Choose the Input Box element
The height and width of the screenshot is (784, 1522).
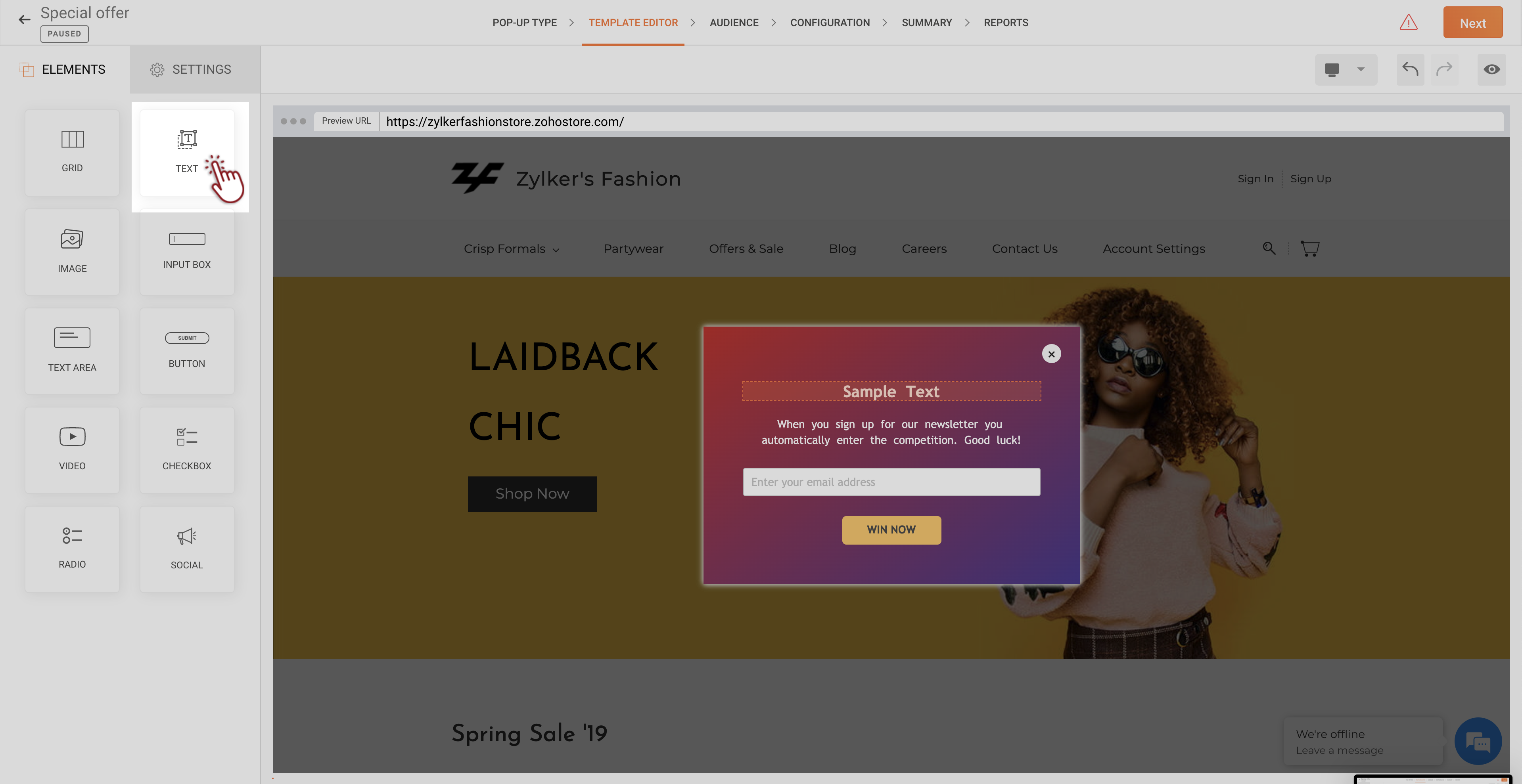tap(187, 252)
